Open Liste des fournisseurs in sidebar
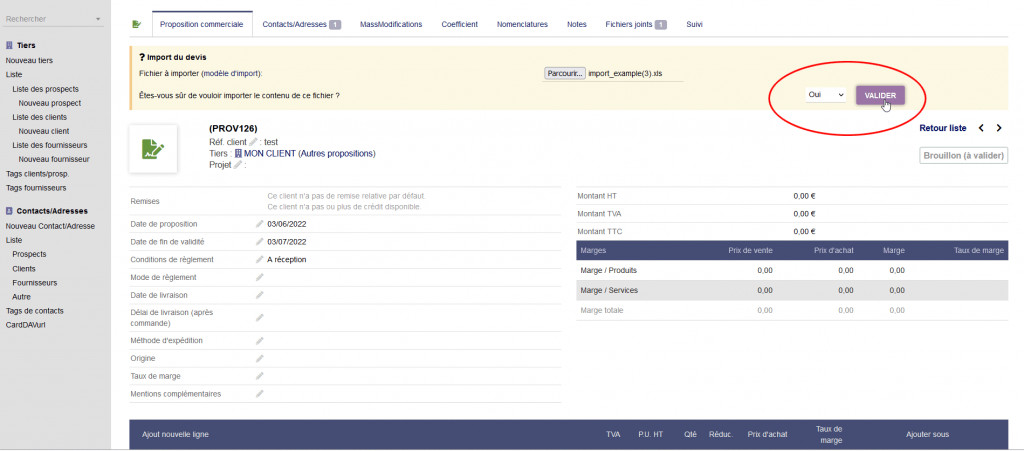1024x451 pixels. click(x=50, y=145)
